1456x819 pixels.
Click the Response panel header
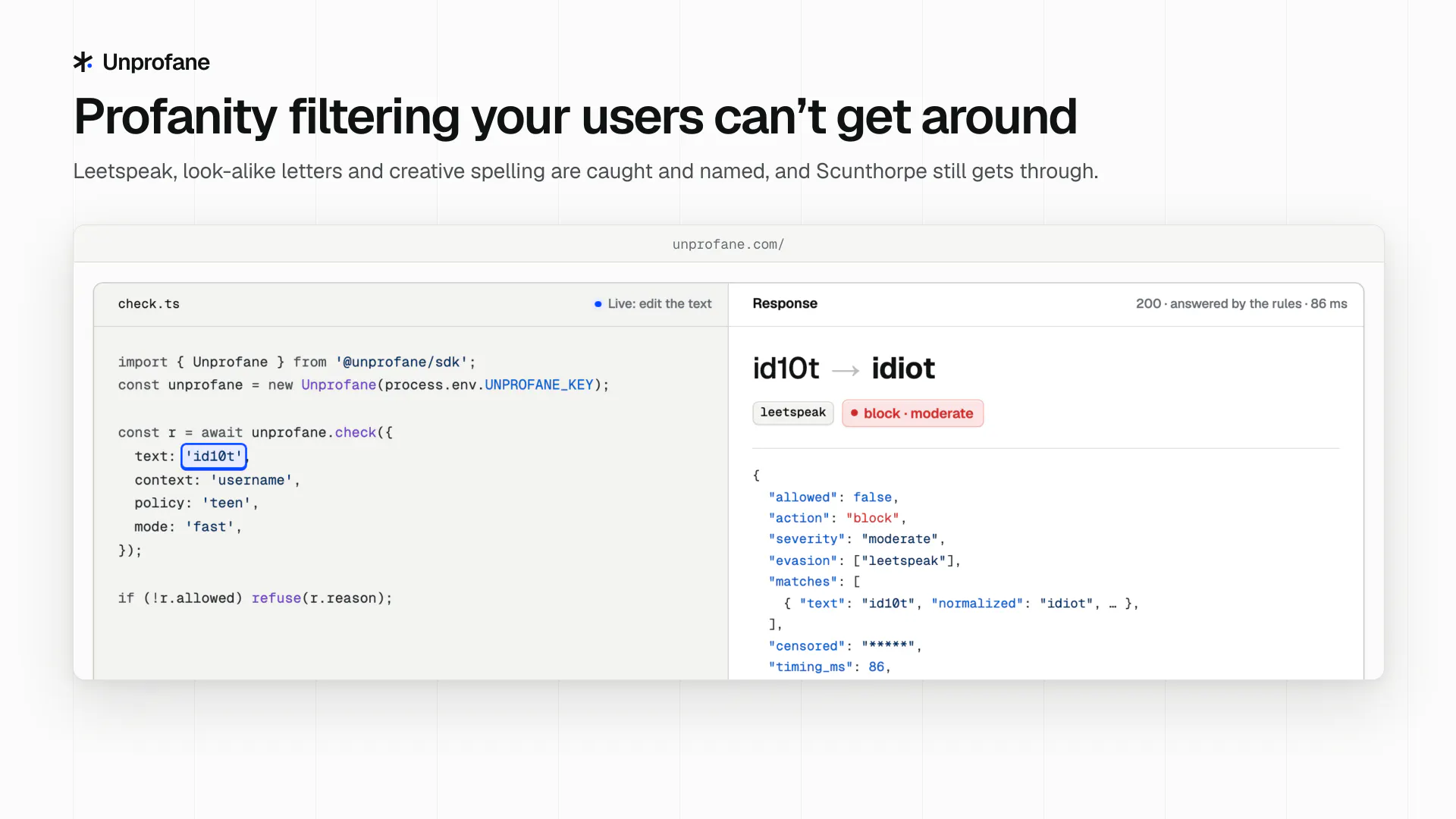point(785,303)
